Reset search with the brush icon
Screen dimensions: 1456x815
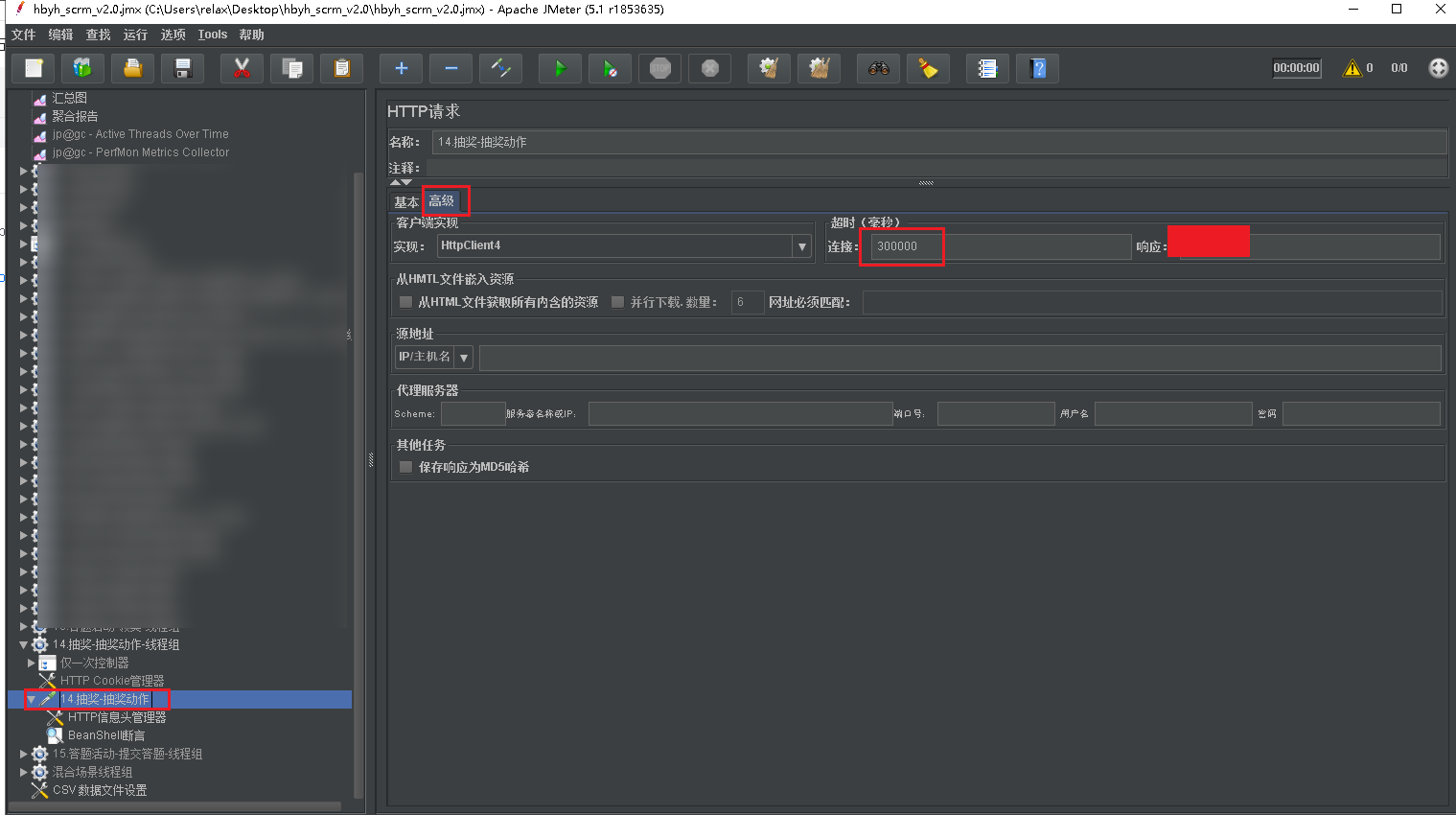[x=928, y=68]
